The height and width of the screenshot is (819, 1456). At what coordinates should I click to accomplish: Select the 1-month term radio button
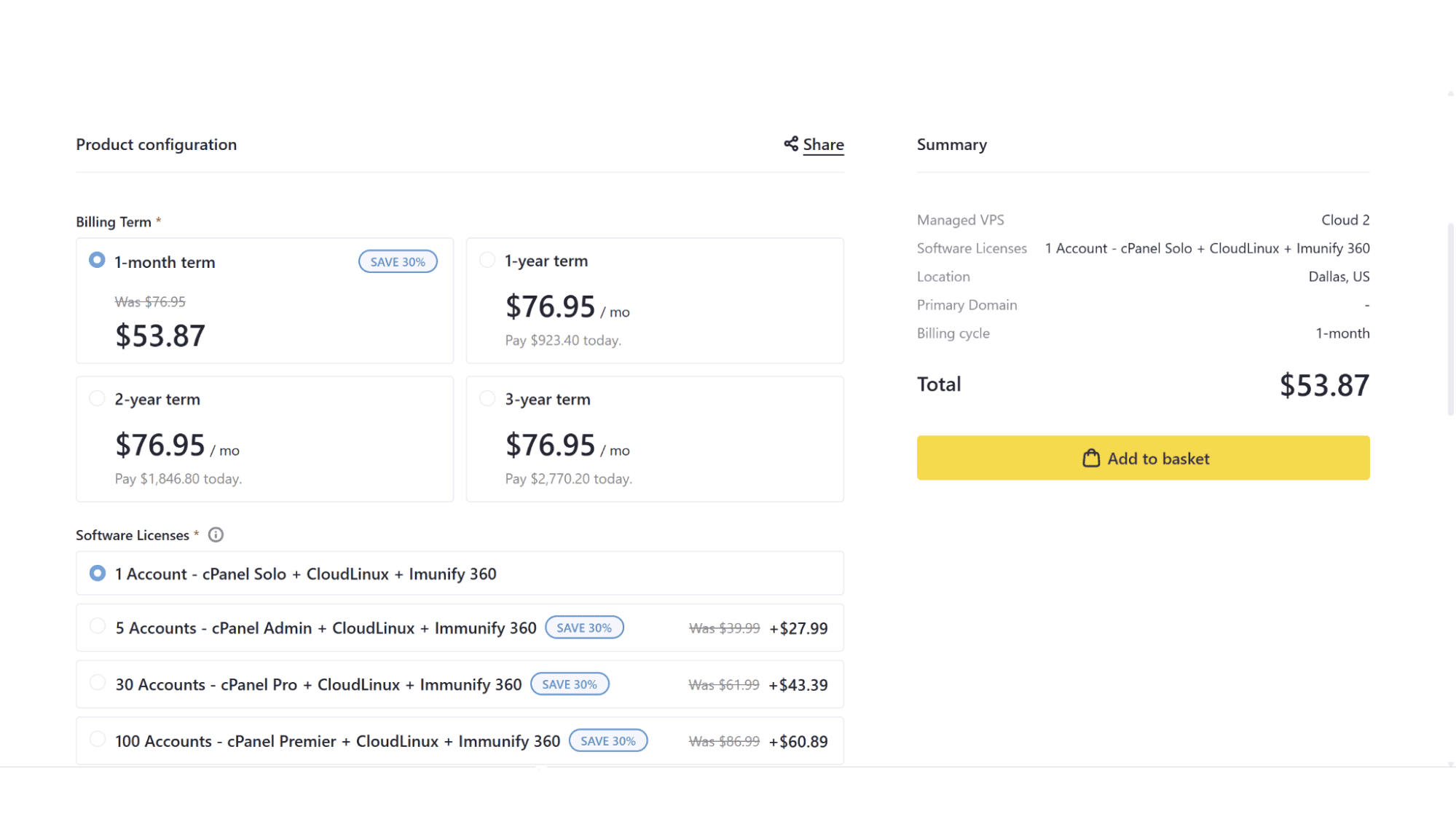tap(97, 260)
